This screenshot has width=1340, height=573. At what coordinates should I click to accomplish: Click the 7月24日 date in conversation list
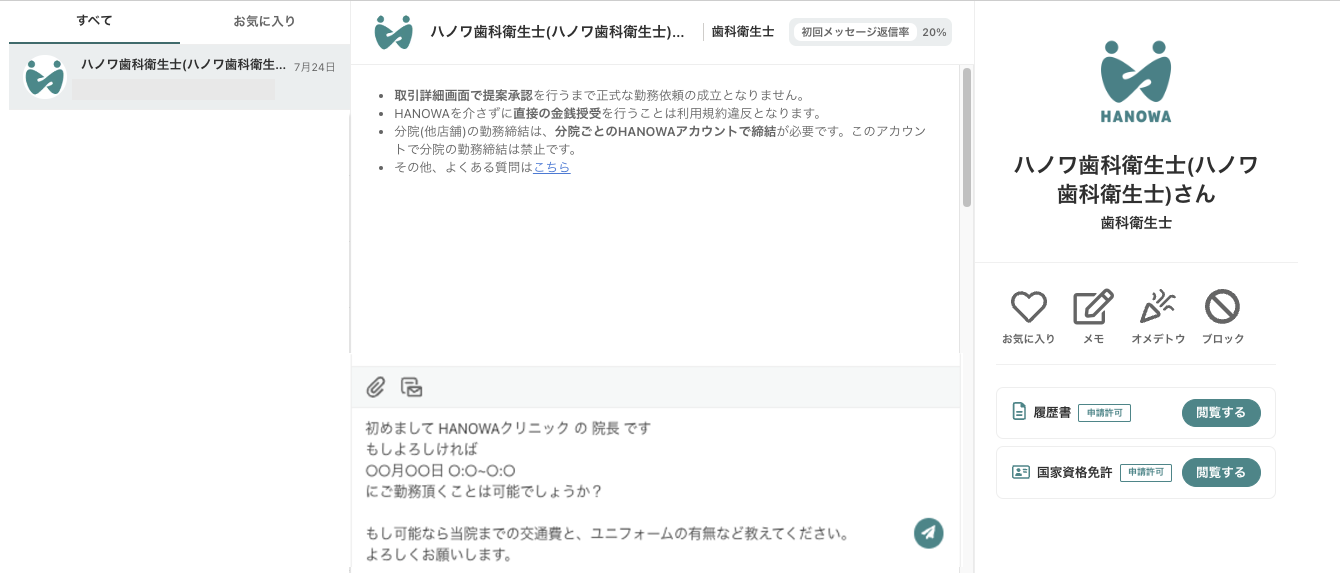coord(314,67)
